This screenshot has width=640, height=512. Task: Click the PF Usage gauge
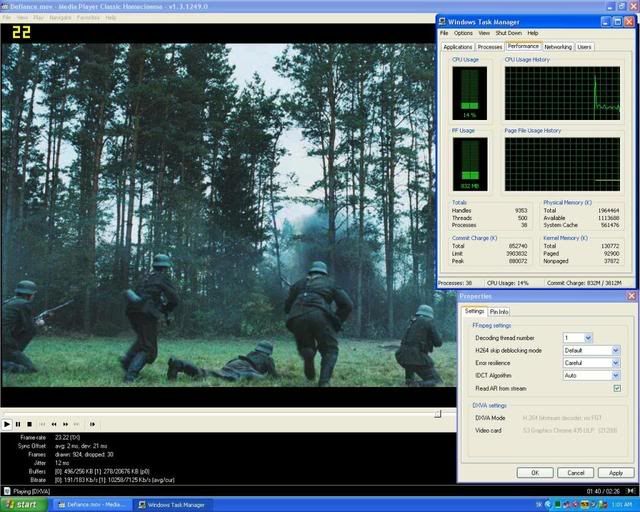[x=469, y=164]
